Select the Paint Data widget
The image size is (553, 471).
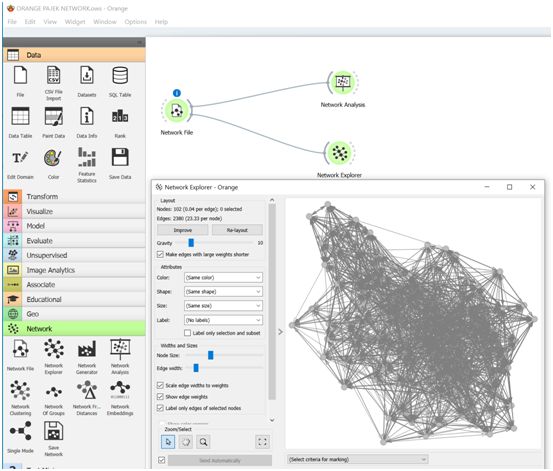[x=53, y=116]
